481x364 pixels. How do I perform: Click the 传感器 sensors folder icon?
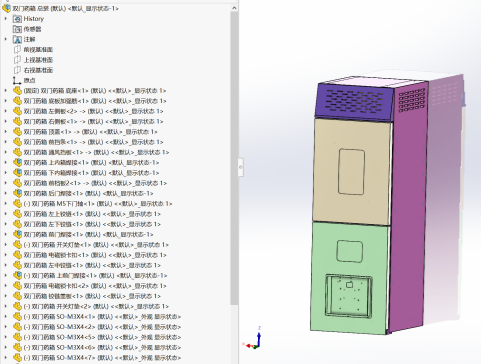(17, 29)
